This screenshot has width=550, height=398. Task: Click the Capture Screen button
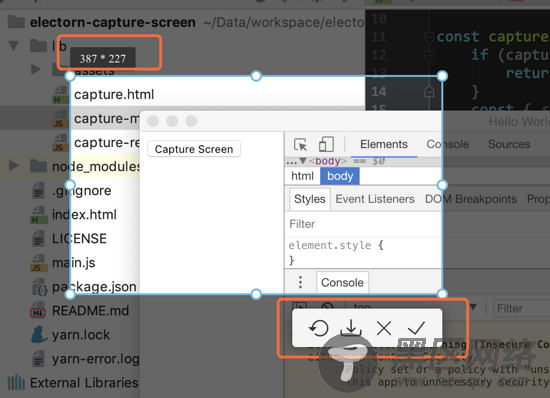(194, 149)
